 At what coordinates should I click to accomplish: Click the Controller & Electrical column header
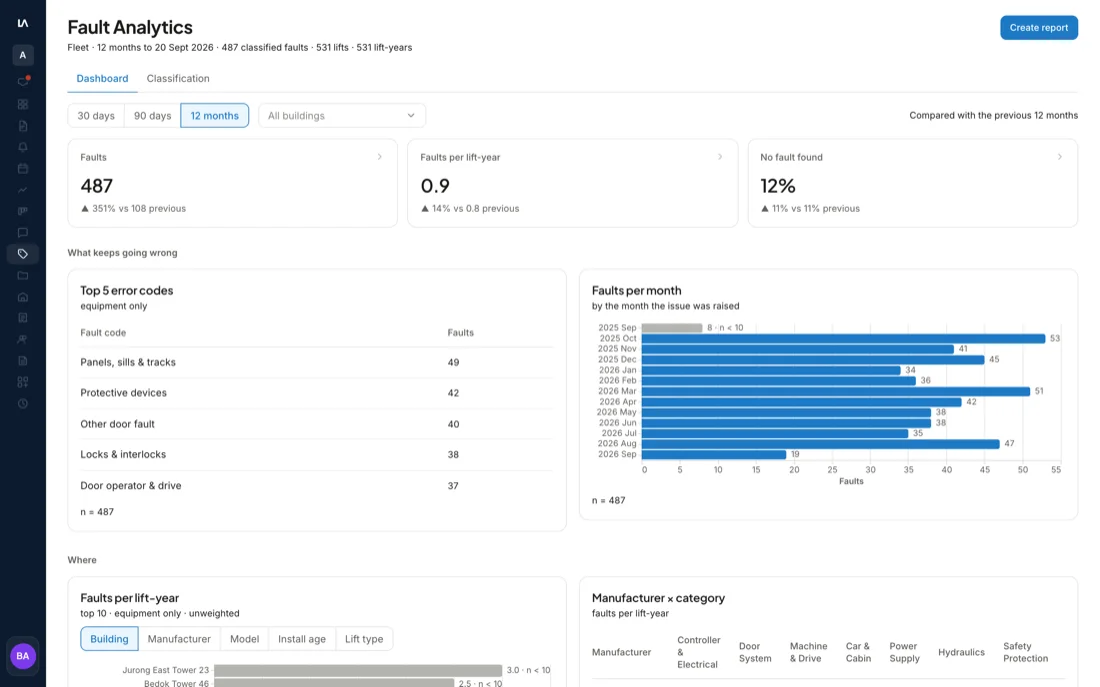[x=699, y=652]
